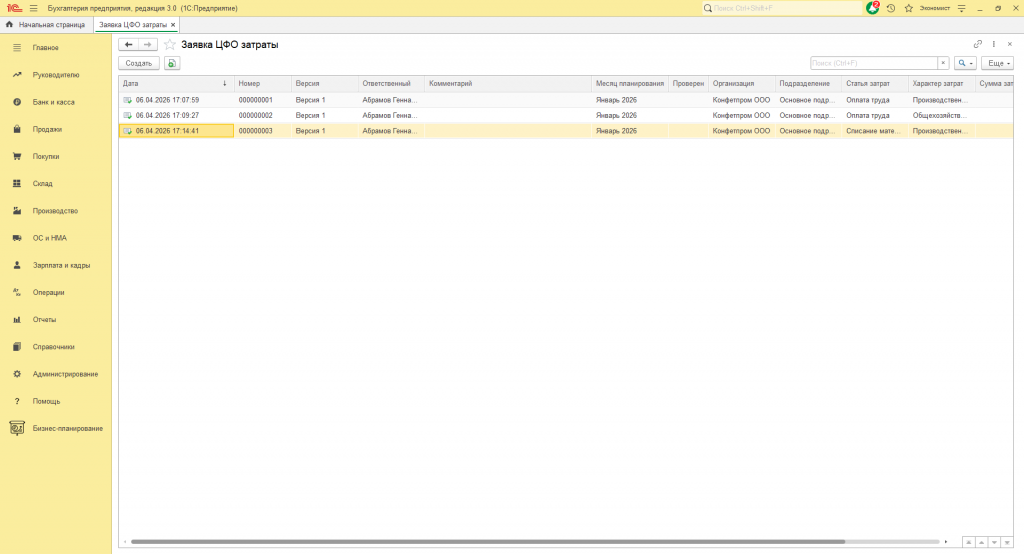Click the Производство factory icon
Image resolution: width=1024 pixels, height=554 pixels.
pyautogui.click(x=17, y=211)
